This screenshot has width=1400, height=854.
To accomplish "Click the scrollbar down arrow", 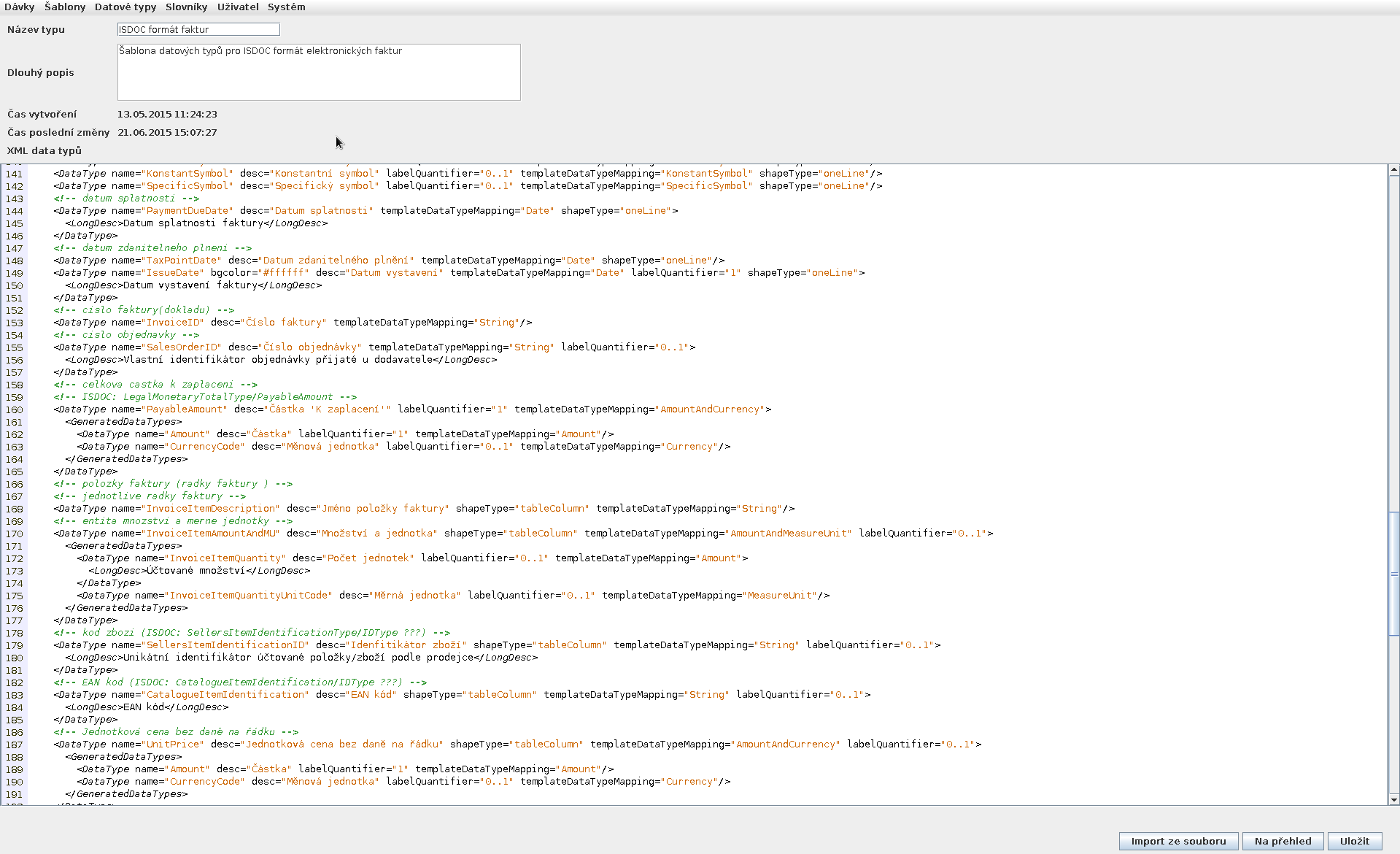I will [x=1393, y=799].
